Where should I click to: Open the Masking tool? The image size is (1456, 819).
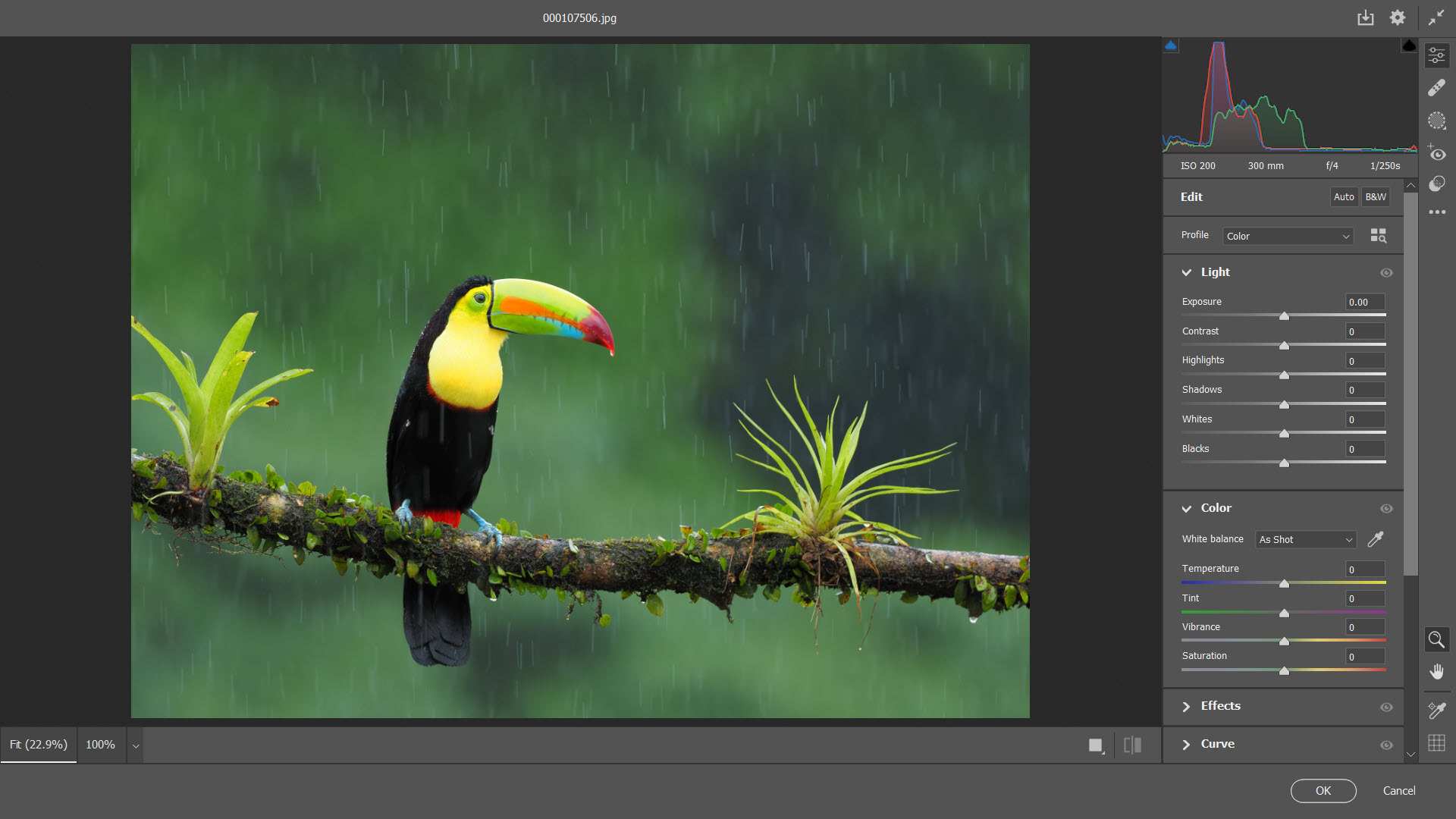1436,121
